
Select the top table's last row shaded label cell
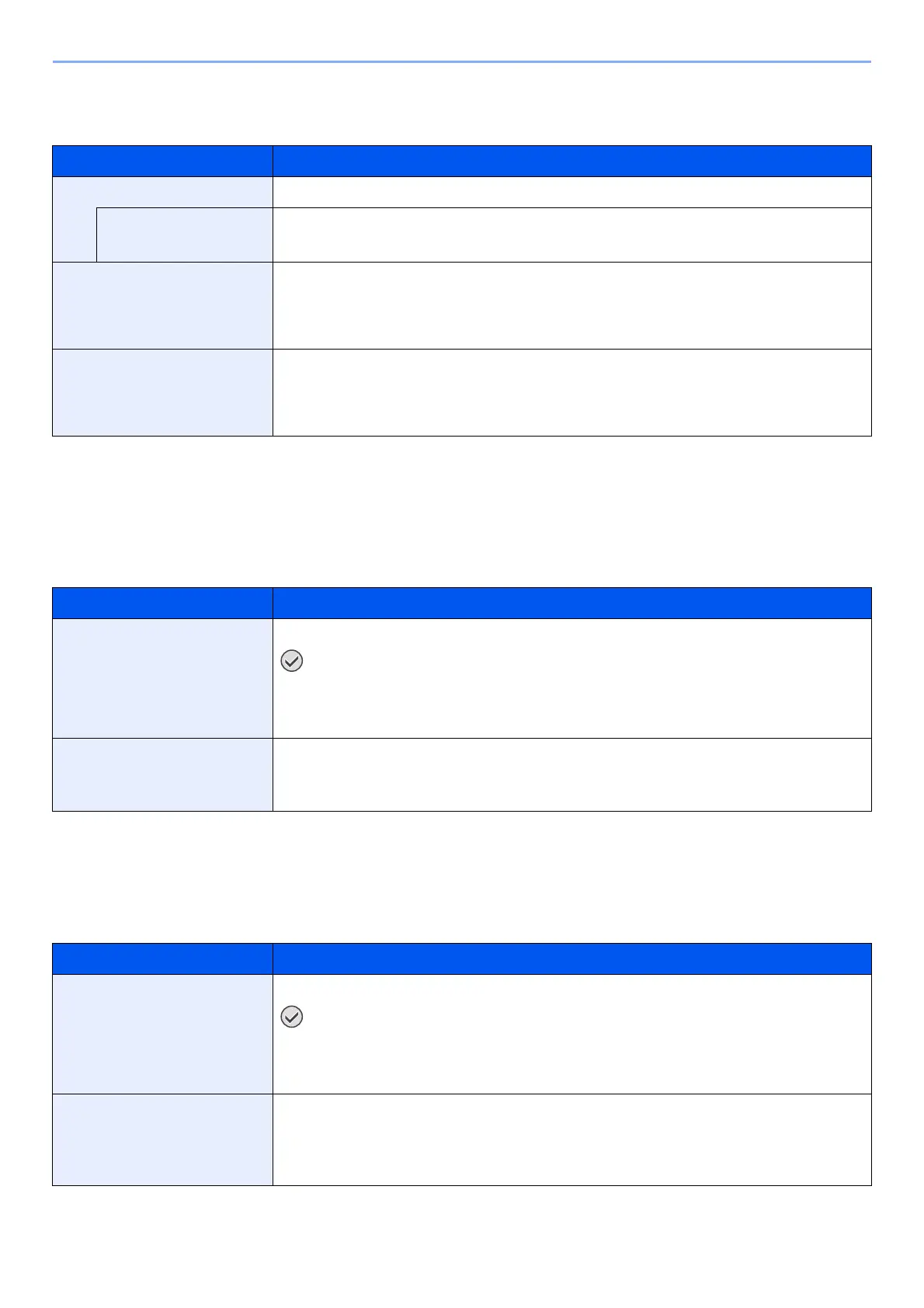pos(162,392)
